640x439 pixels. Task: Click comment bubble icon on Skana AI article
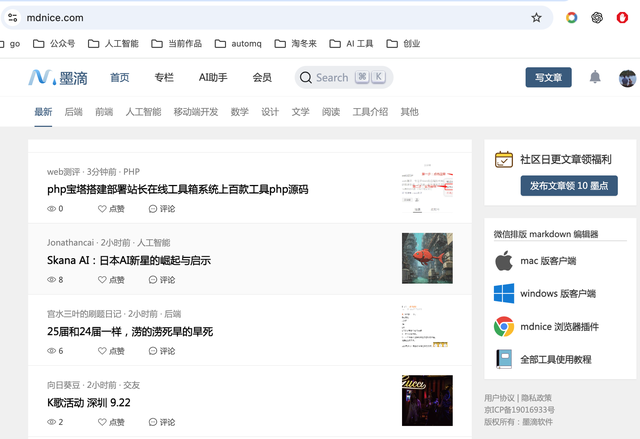tap(153, 280)
